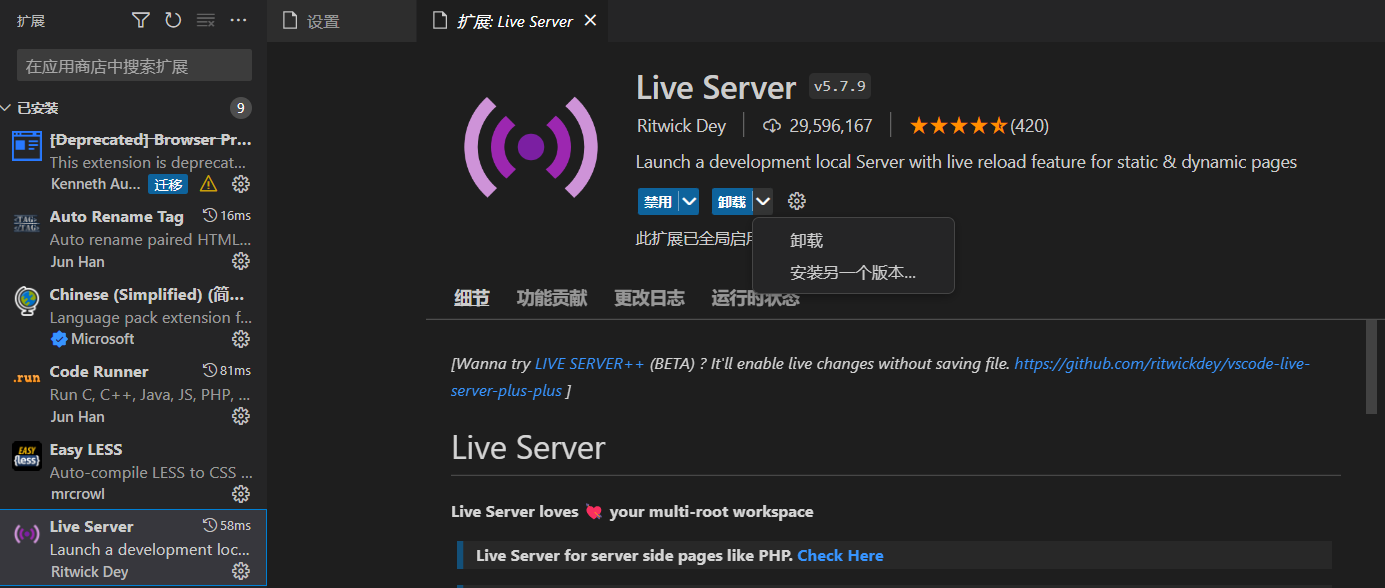Click the orange star rating
The height and width of the screenshot is (588, 1385).
coord(958,126)
